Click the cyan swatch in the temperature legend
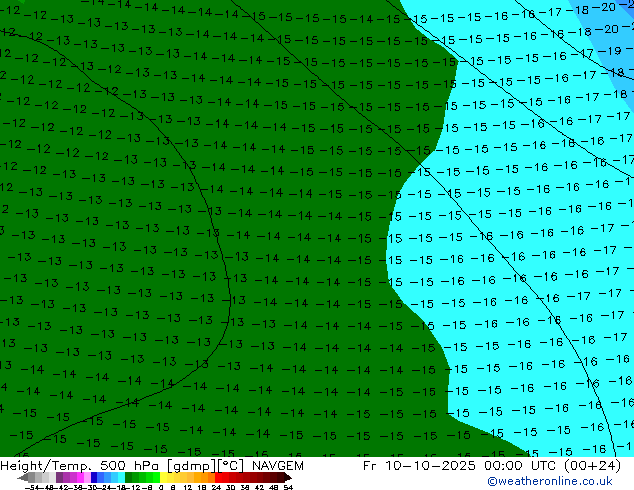Image resolution: width=634 pixels, height=490 pixels. [x=122, y=477]
